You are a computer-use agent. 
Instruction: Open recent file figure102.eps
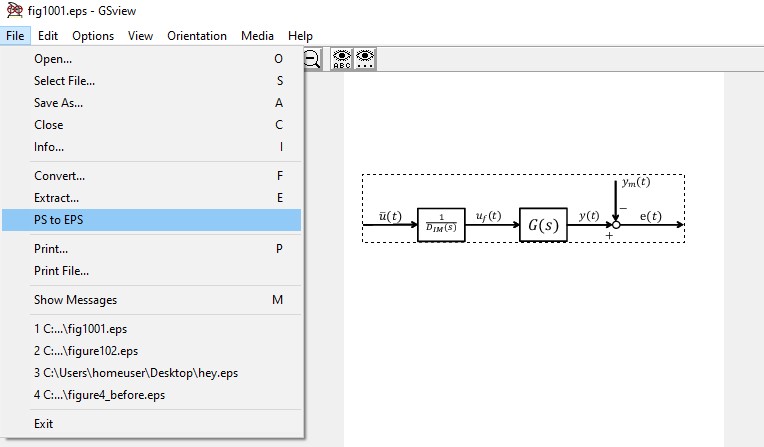(86, 351)
